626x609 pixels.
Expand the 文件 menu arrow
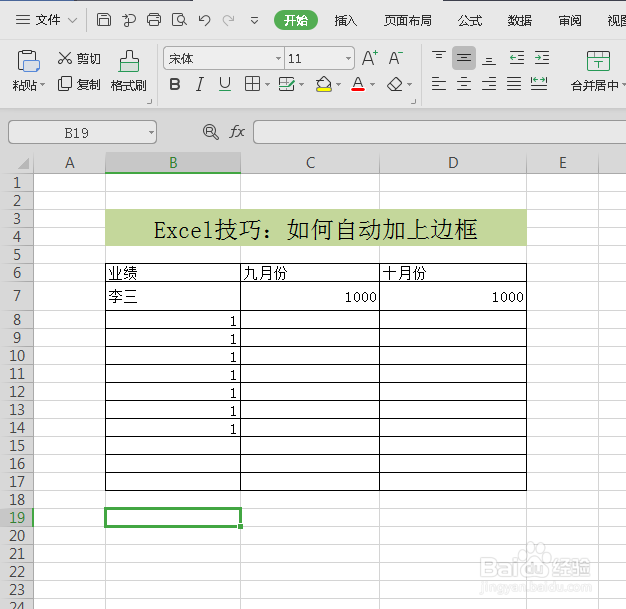(72, 20)
